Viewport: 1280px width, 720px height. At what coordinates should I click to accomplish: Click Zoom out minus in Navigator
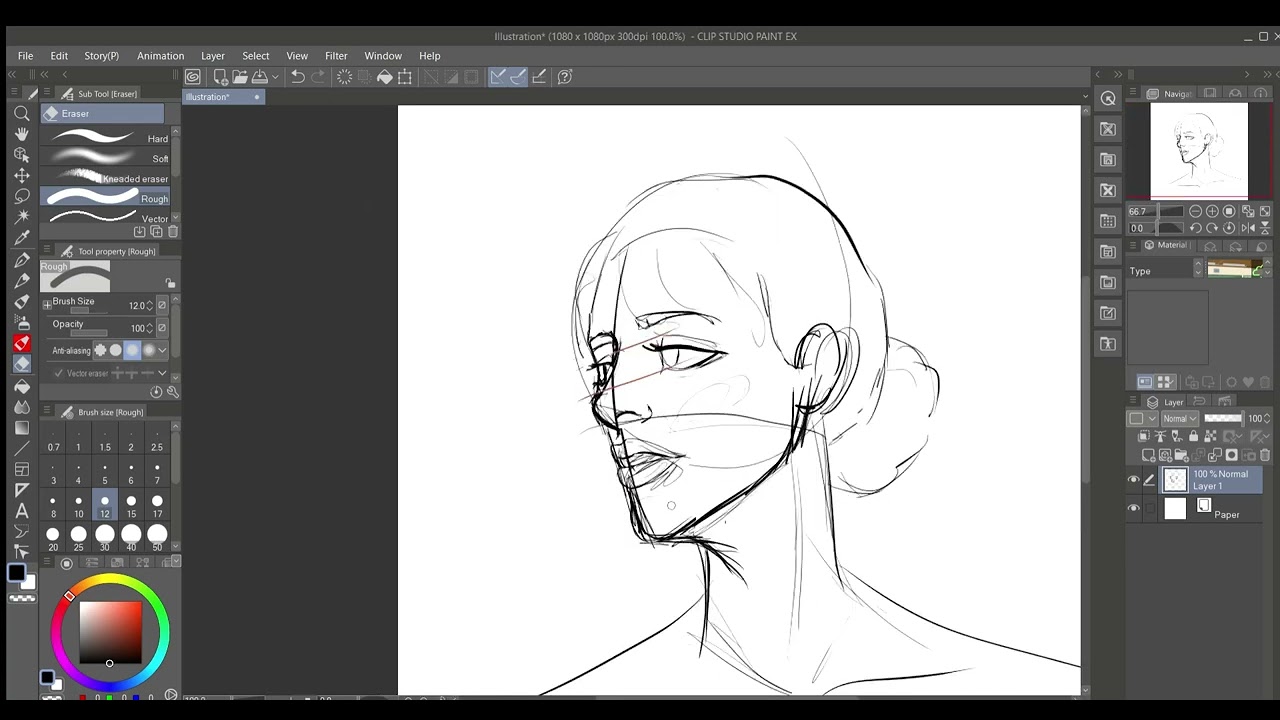[1195, 211]
